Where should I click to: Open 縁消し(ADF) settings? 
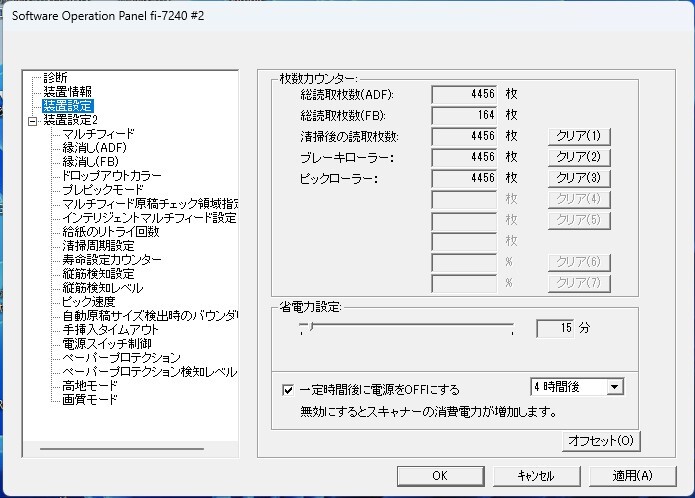point(94,148)
